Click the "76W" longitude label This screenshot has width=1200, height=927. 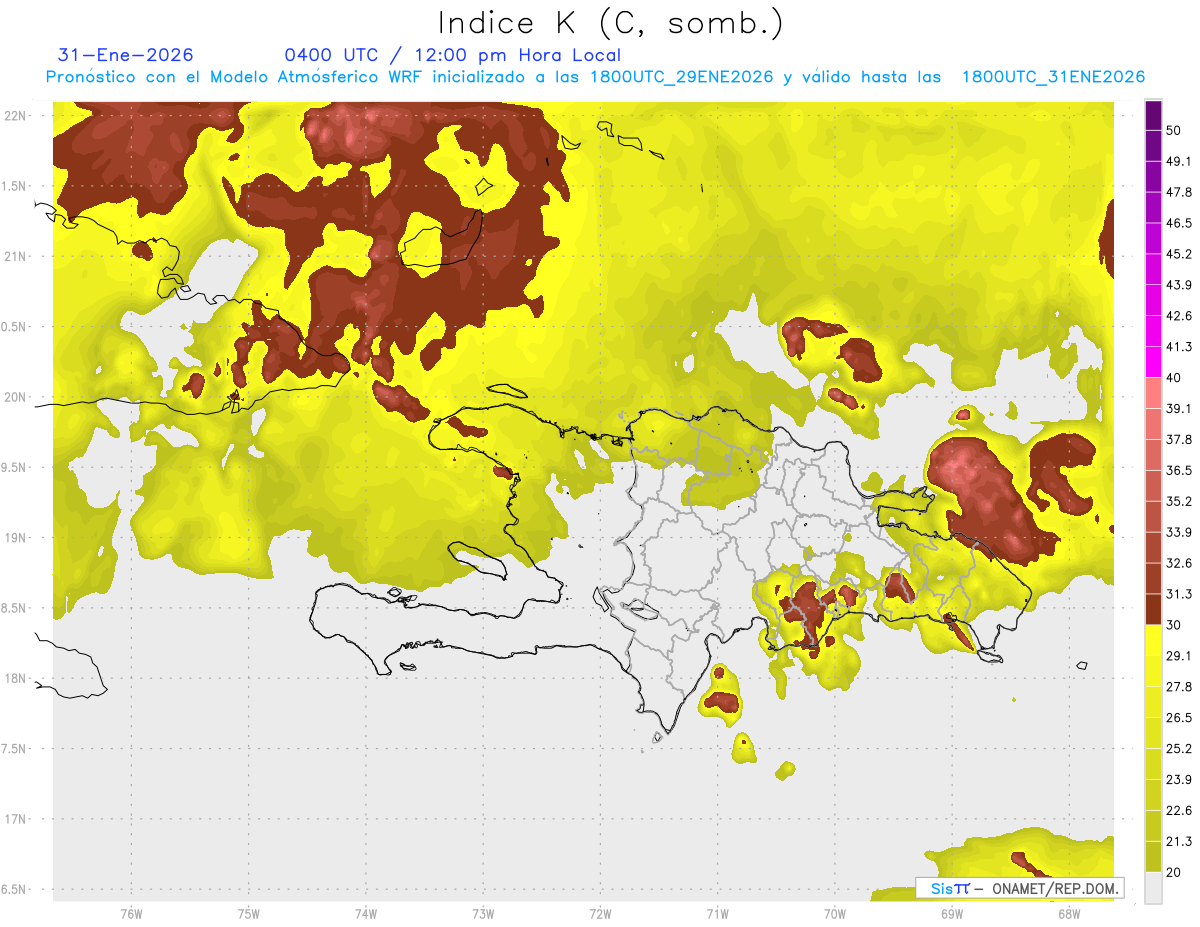coord(131,913)
